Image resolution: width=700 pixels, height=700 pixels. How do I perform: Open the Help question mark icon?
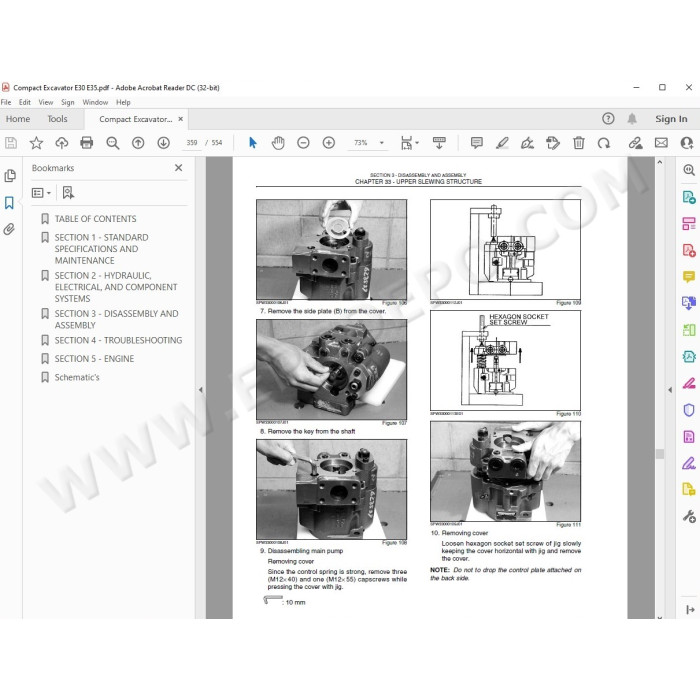(608, 119)
